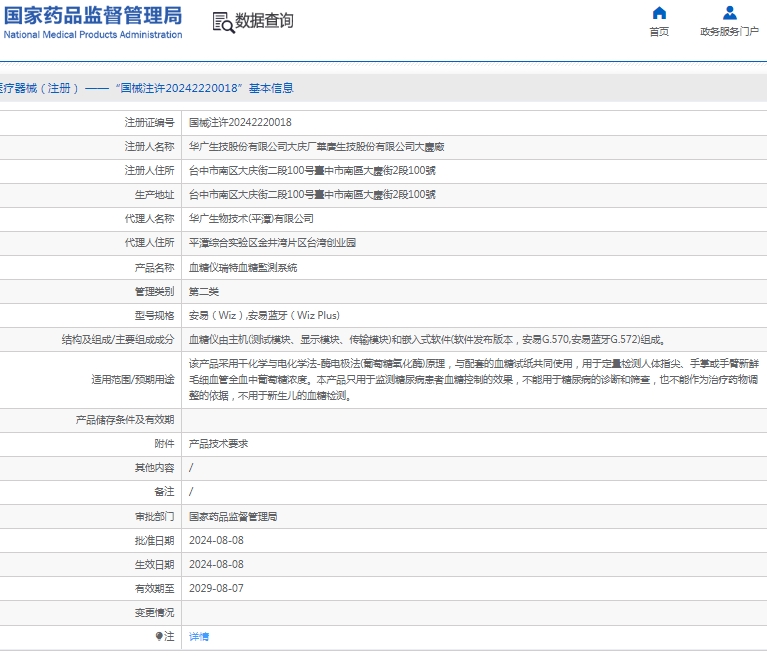Click the 数据查询 search document icon
Viewport: 767px width, 656px height.
(x=224, y=23)
